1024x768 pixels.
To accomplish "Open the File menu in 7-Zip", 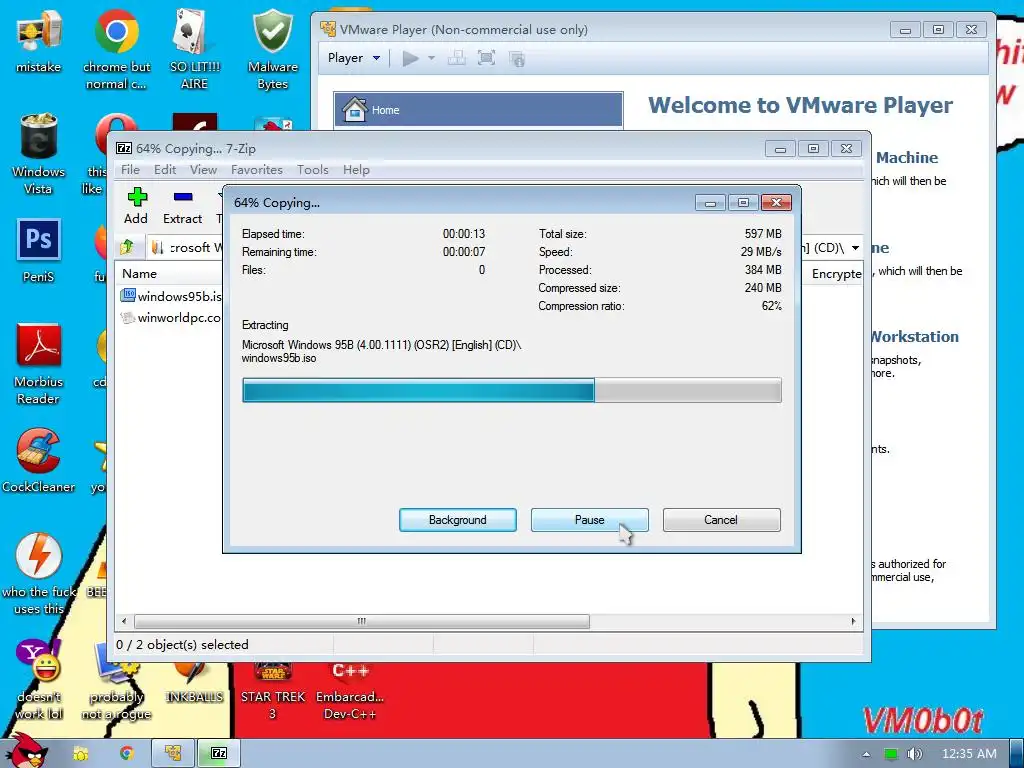I will (130, 170).
